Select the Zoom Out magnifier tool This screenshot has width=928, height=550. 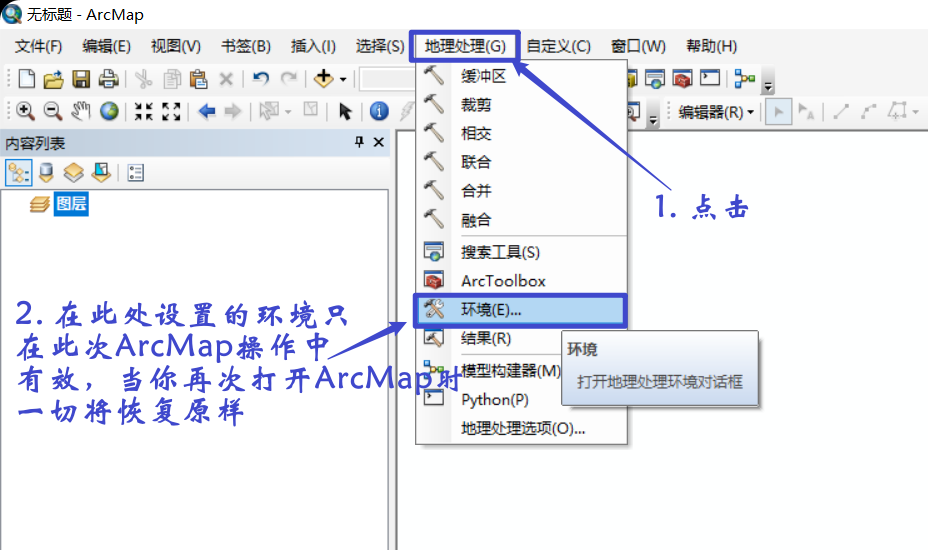(53, 111)
